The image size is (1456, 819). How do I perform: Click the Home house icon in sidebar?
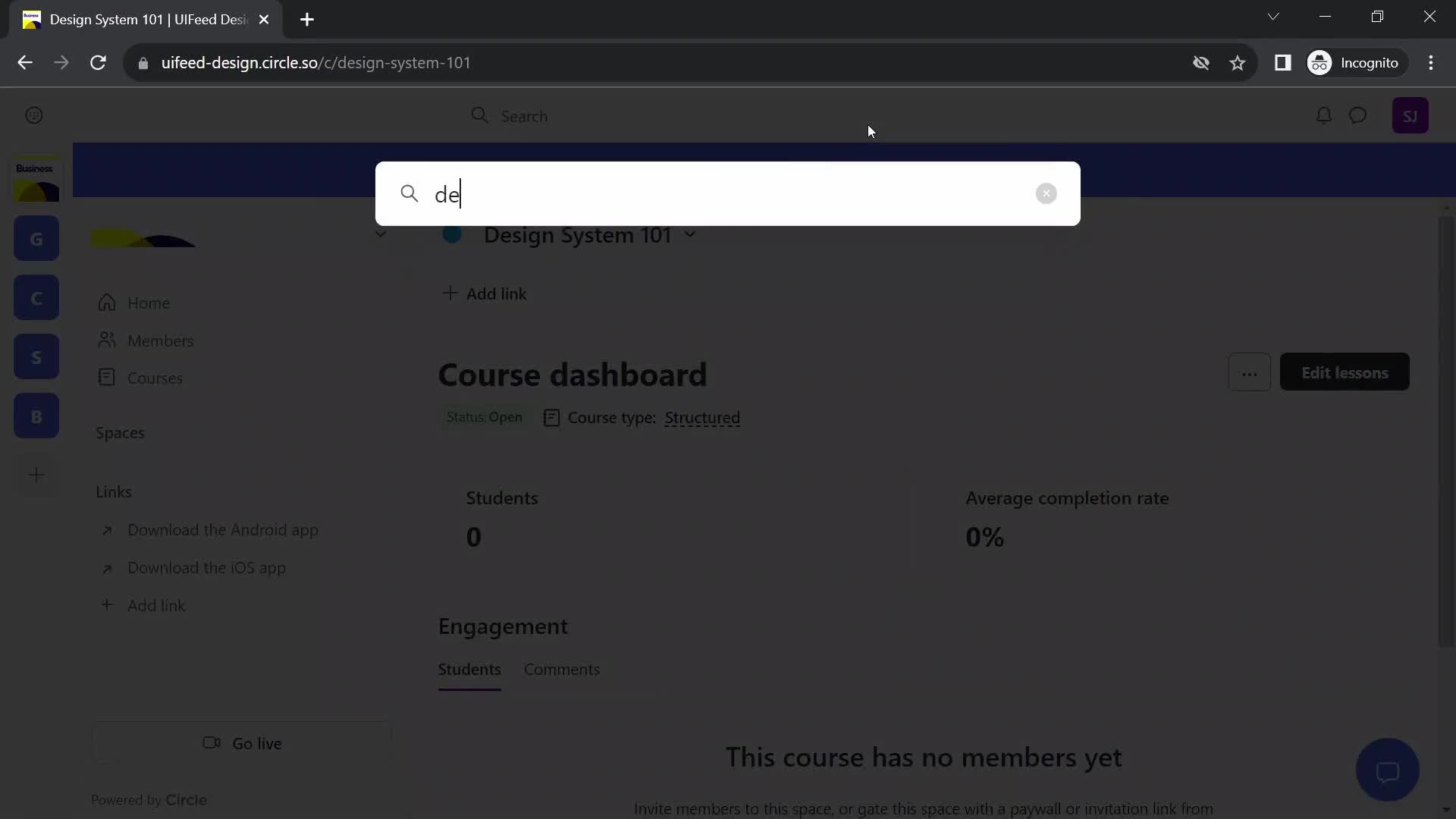click(x=107, y=303)
